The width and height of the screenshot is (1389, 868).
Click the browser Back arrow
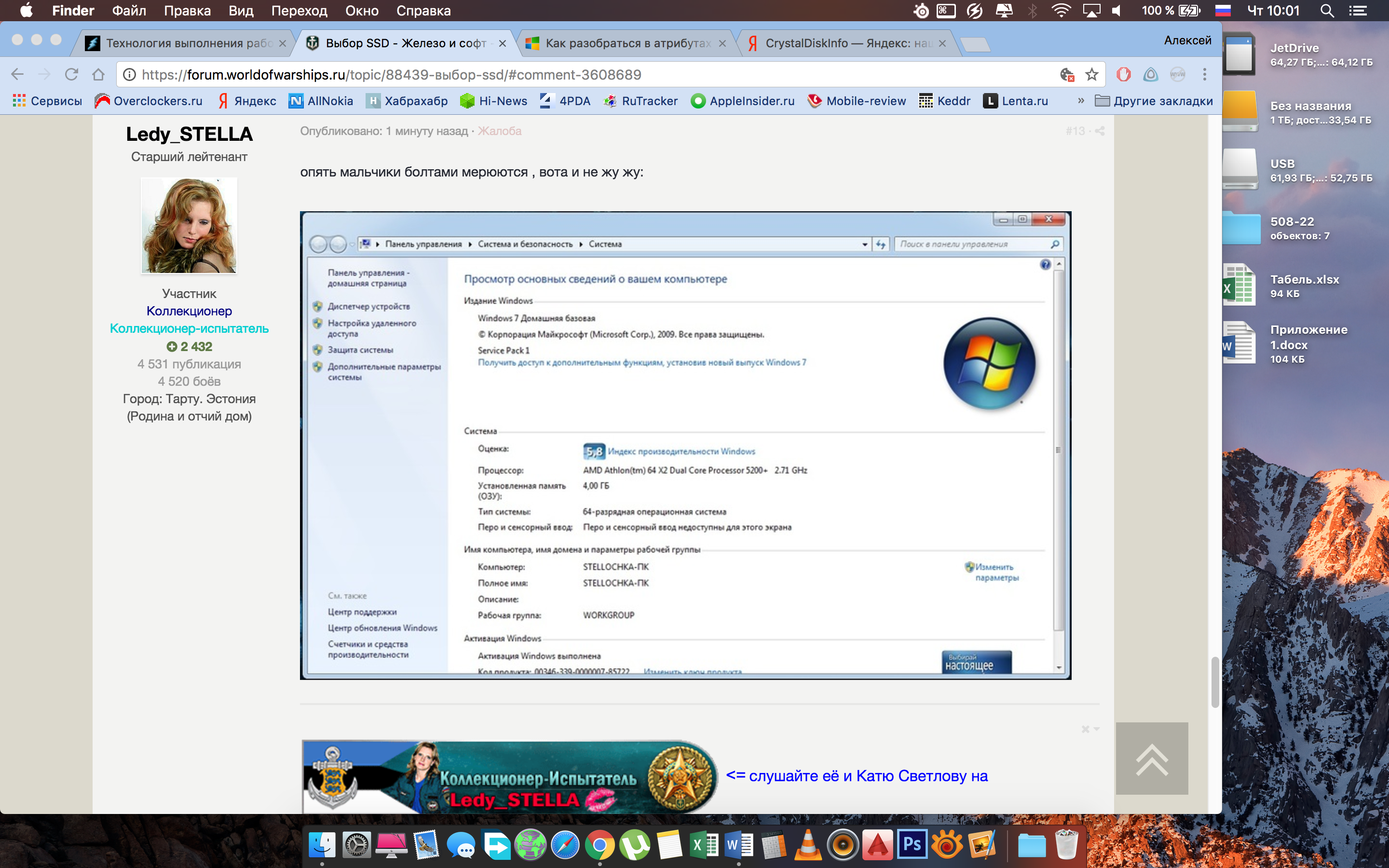click(x=17, y=75)
